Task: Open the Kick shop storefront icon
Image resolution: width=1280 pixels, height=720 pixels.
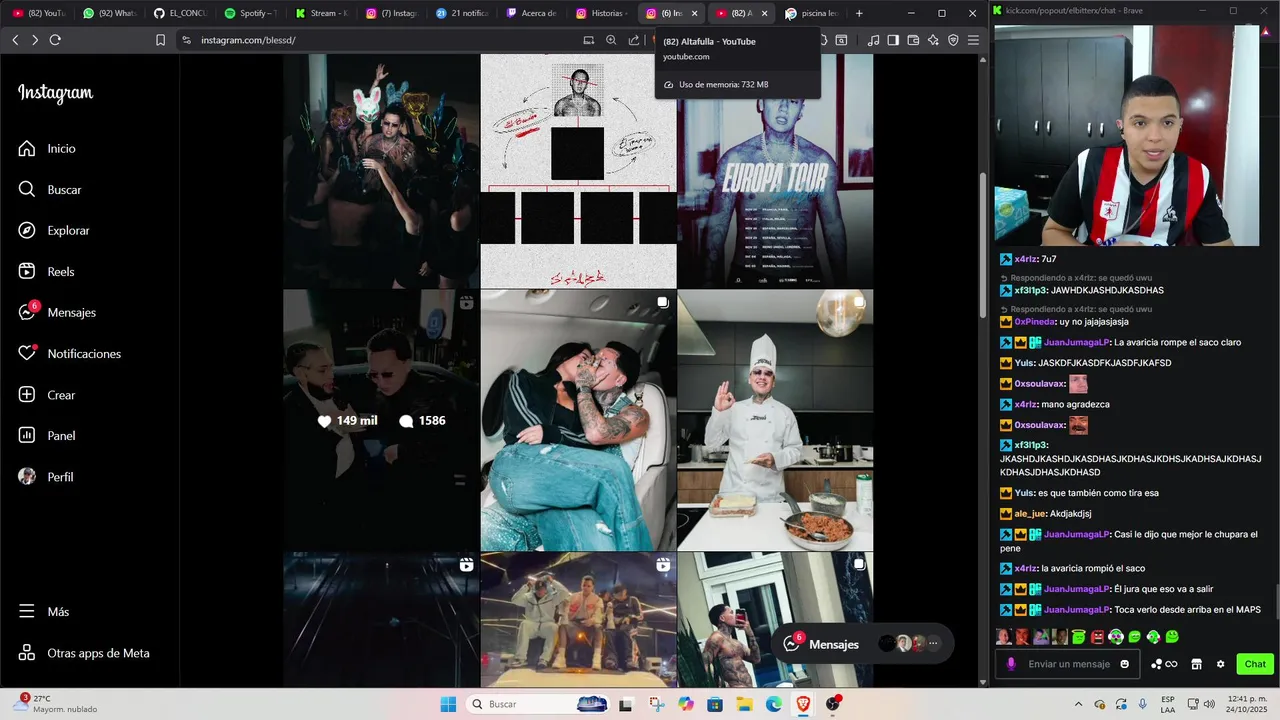Action: pos(1196,664)
